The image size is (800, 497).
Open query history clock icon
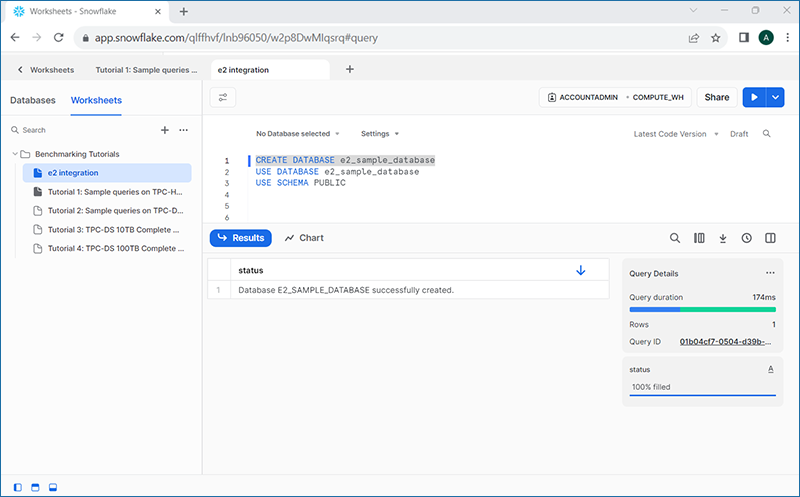(x=746, y=238)
